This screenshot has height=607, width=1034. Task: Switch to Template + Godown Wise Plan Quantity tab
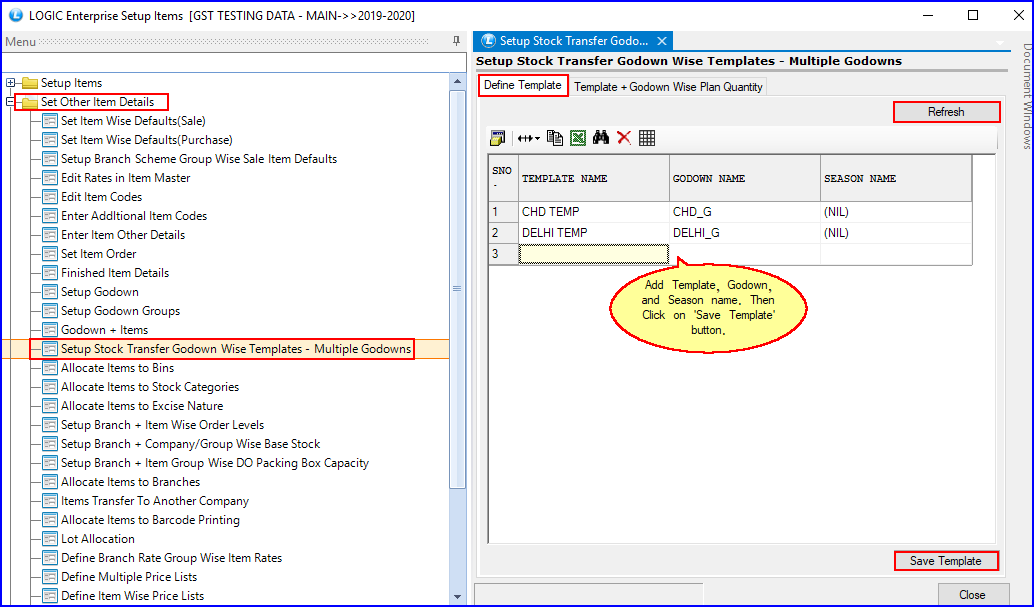tap(668, 87)
